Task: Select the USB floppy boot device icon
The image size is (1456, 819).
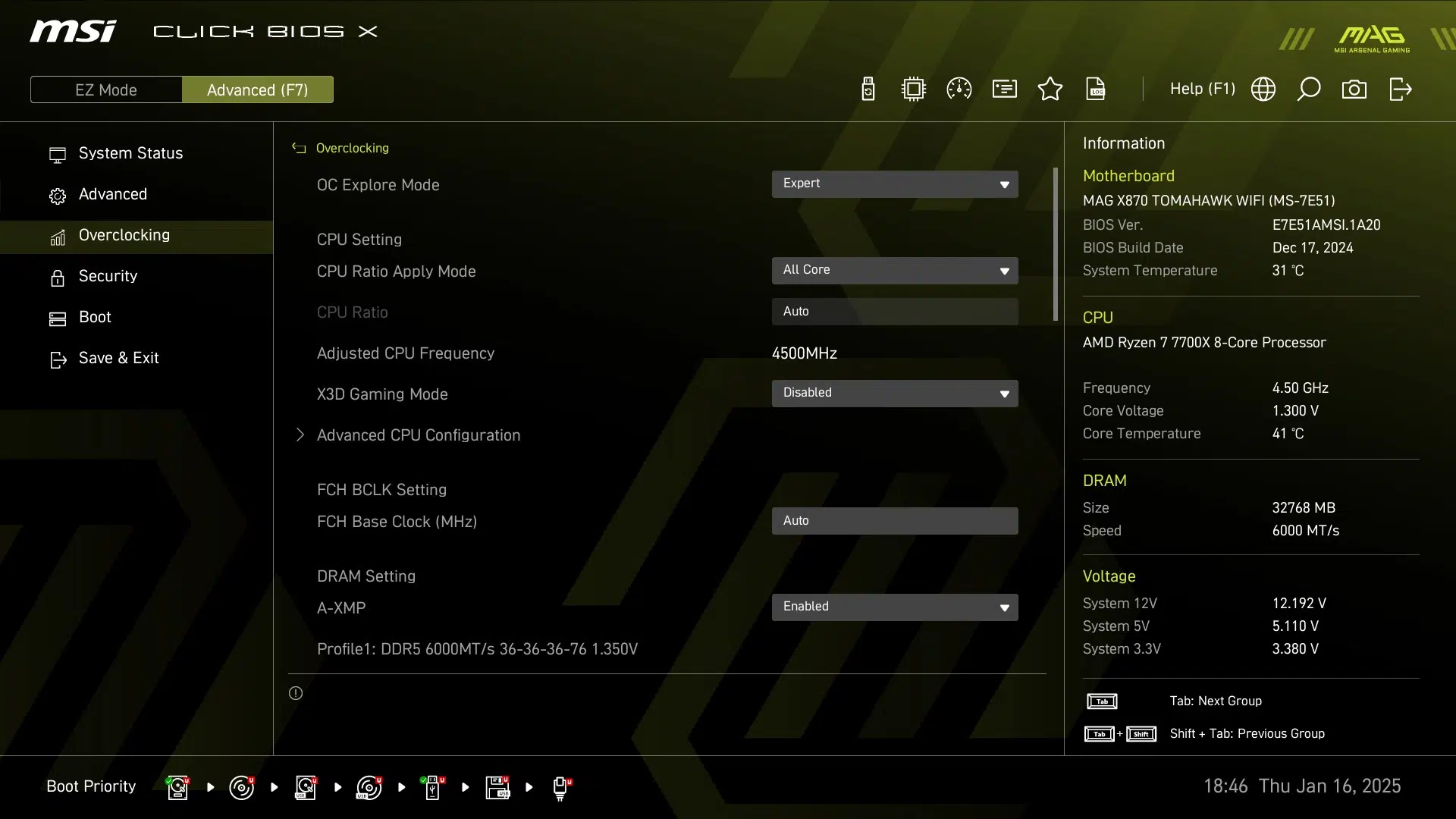Action: (497, 787)
